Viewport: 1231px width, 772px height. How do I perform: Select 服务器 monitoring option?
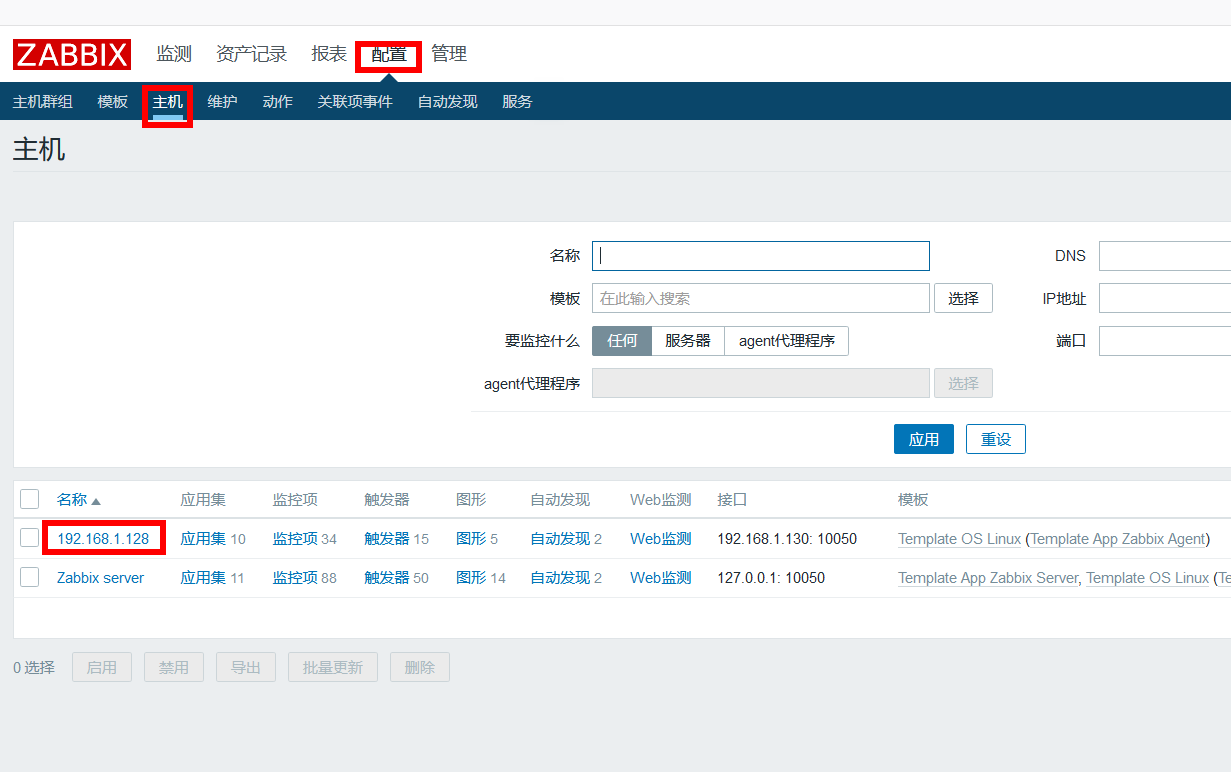pyautogui.click(x=688, y=341)
